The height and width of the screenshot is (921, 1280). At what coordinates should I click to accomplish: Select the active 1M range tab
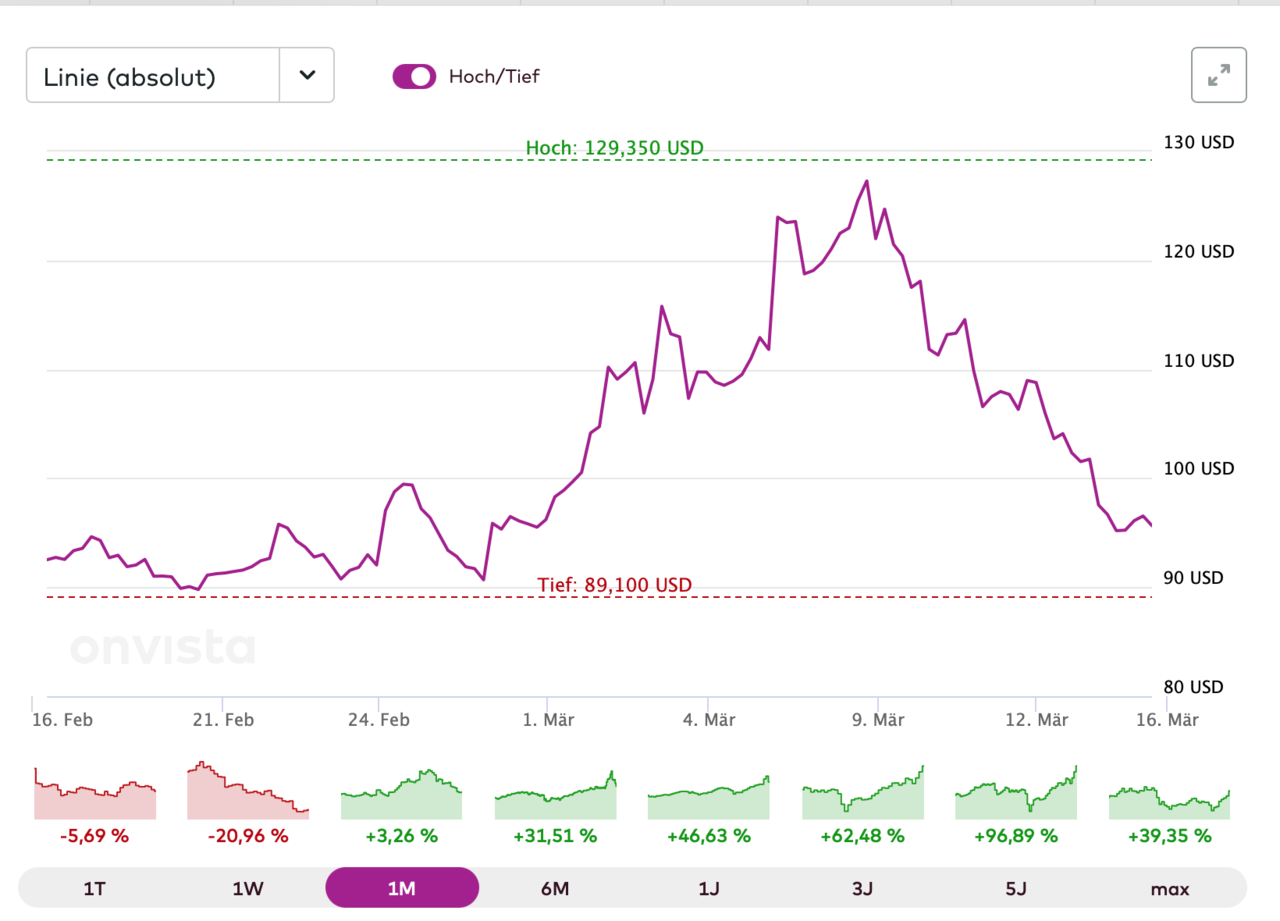tap(402, 888)
